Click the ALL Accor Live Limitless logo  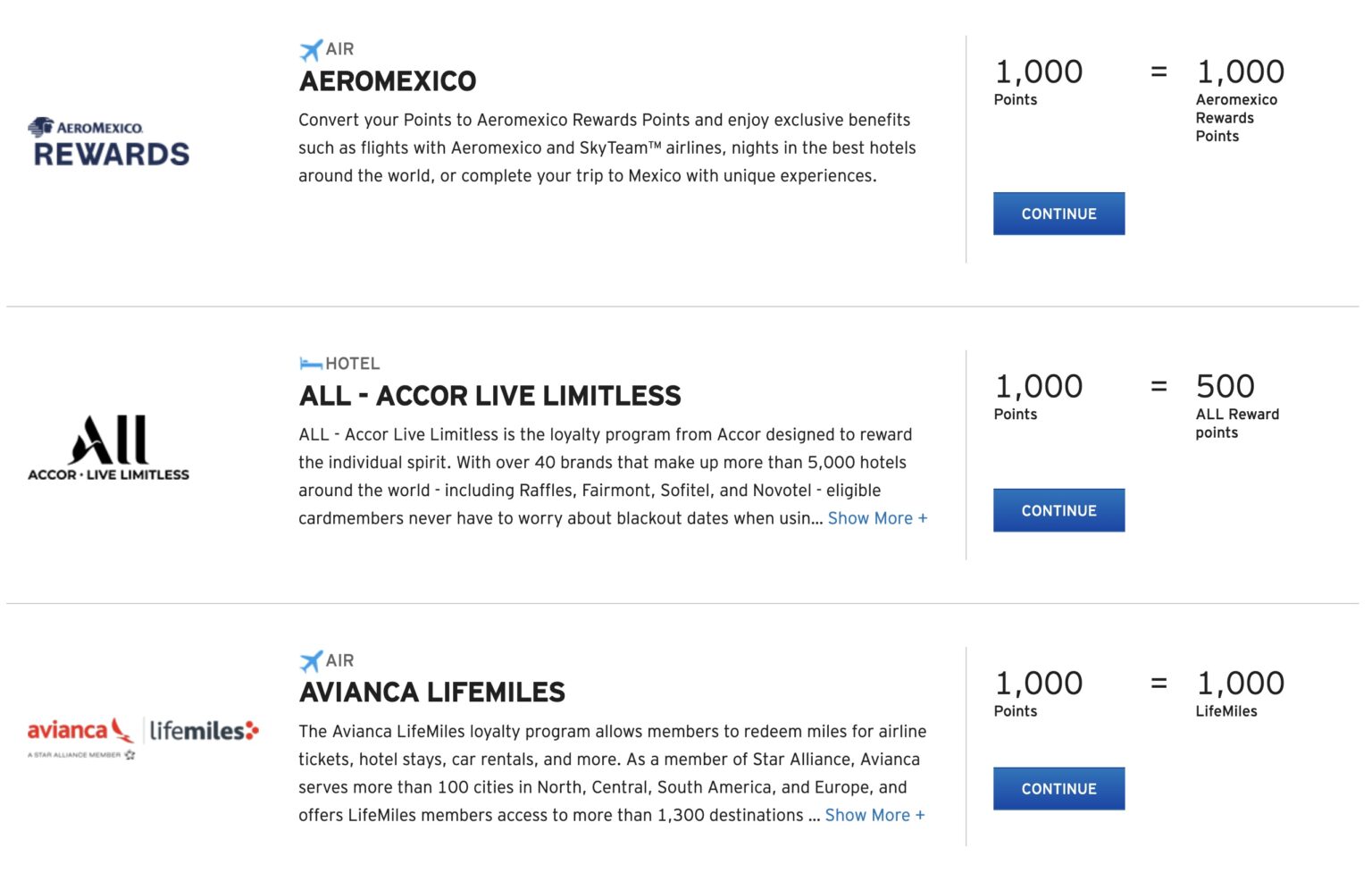pyautogui.click(x=107, y=446)
